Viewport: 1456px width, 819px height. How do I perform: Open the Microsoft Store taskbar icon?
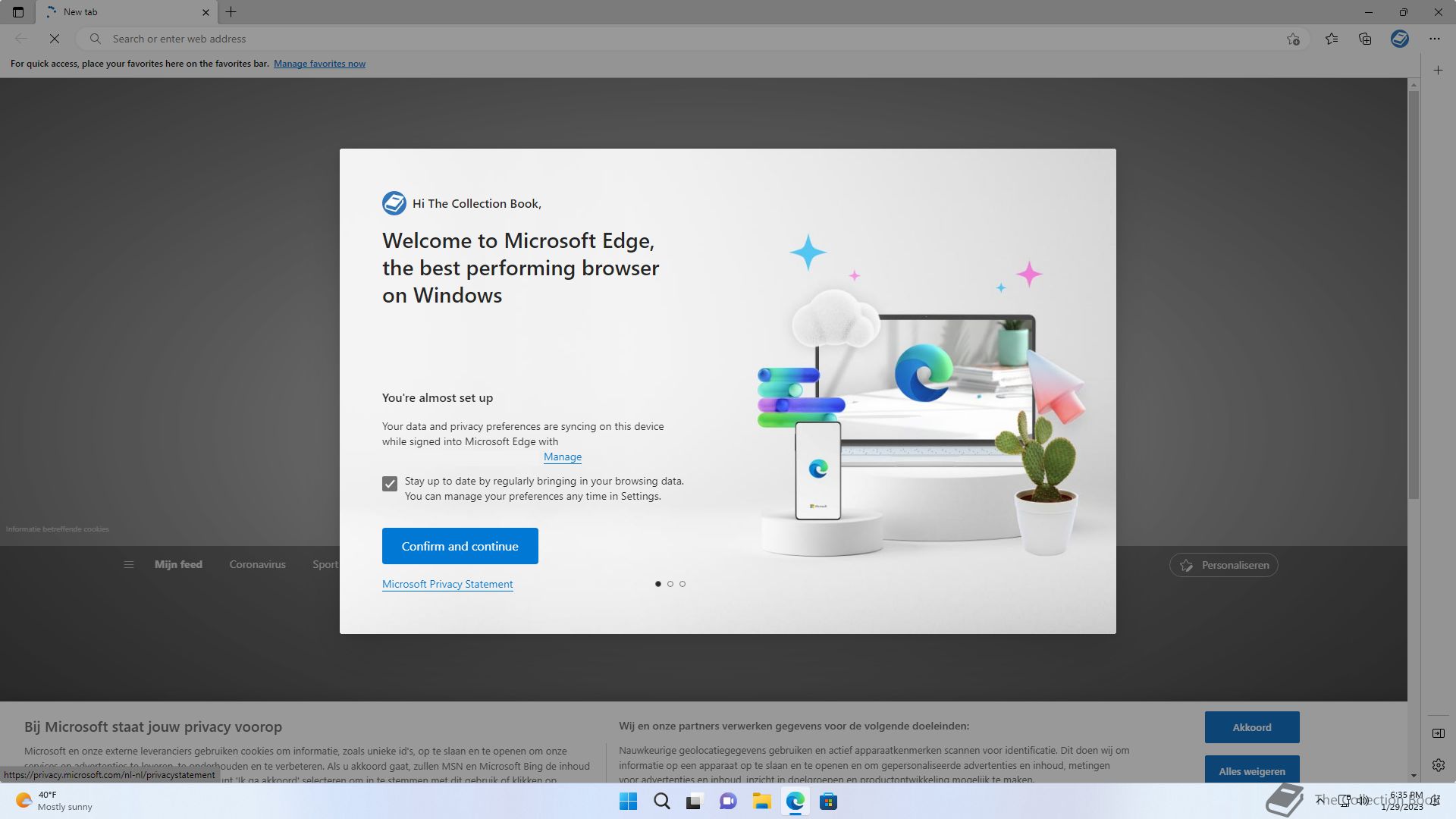tap(828, 802)
